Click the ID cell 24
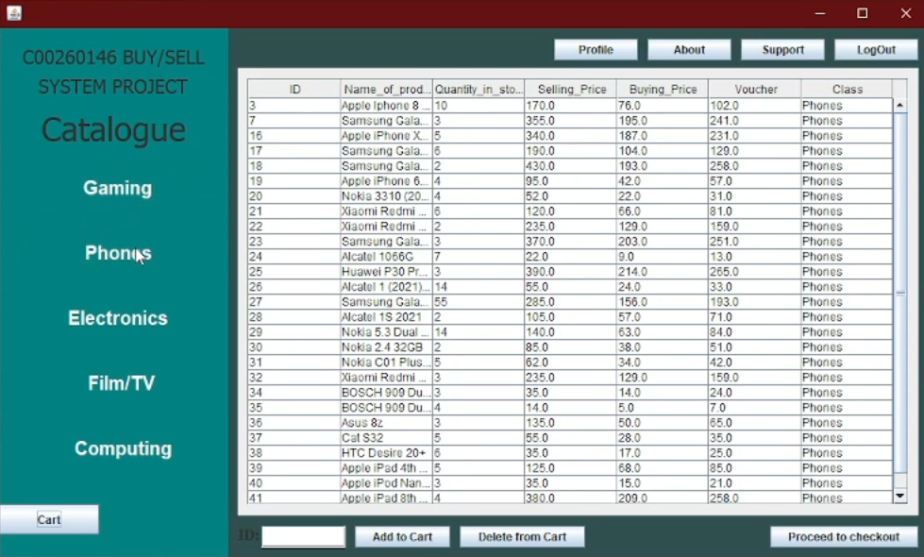The width and height of the screenshot is (924, 557). (294, 256)
